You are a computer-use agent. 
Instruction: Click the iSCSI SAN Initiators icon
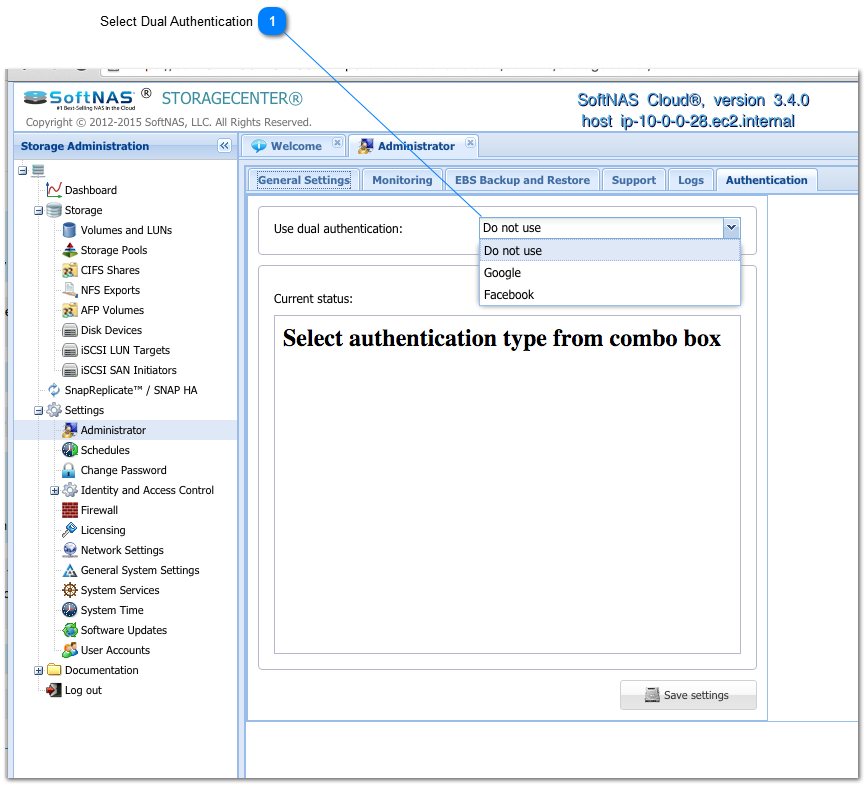coord(70,370)
